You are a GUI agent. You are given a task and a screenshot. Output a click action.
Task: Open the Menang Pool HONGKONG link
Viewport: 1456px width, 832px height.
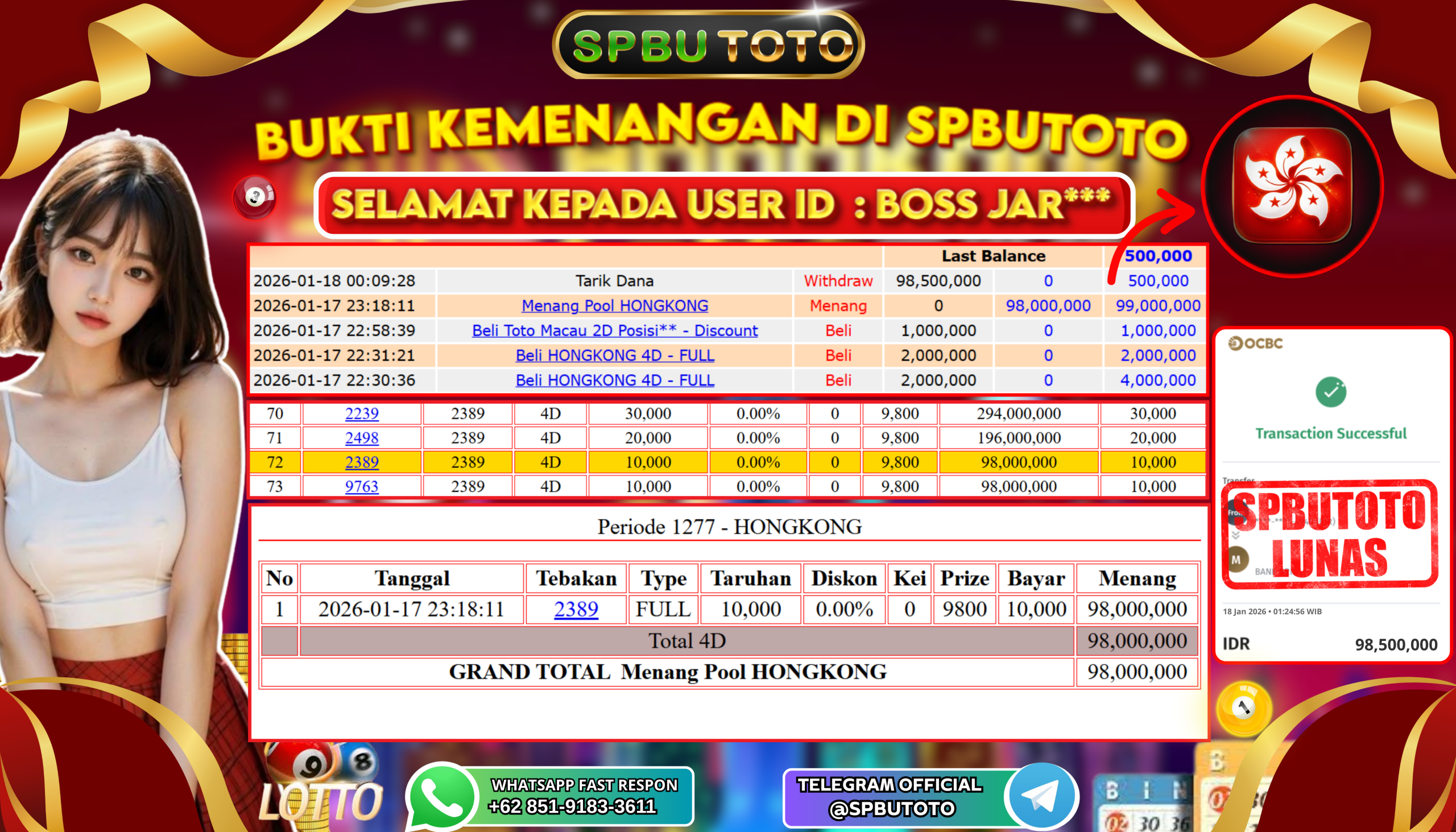coord(615,306)
